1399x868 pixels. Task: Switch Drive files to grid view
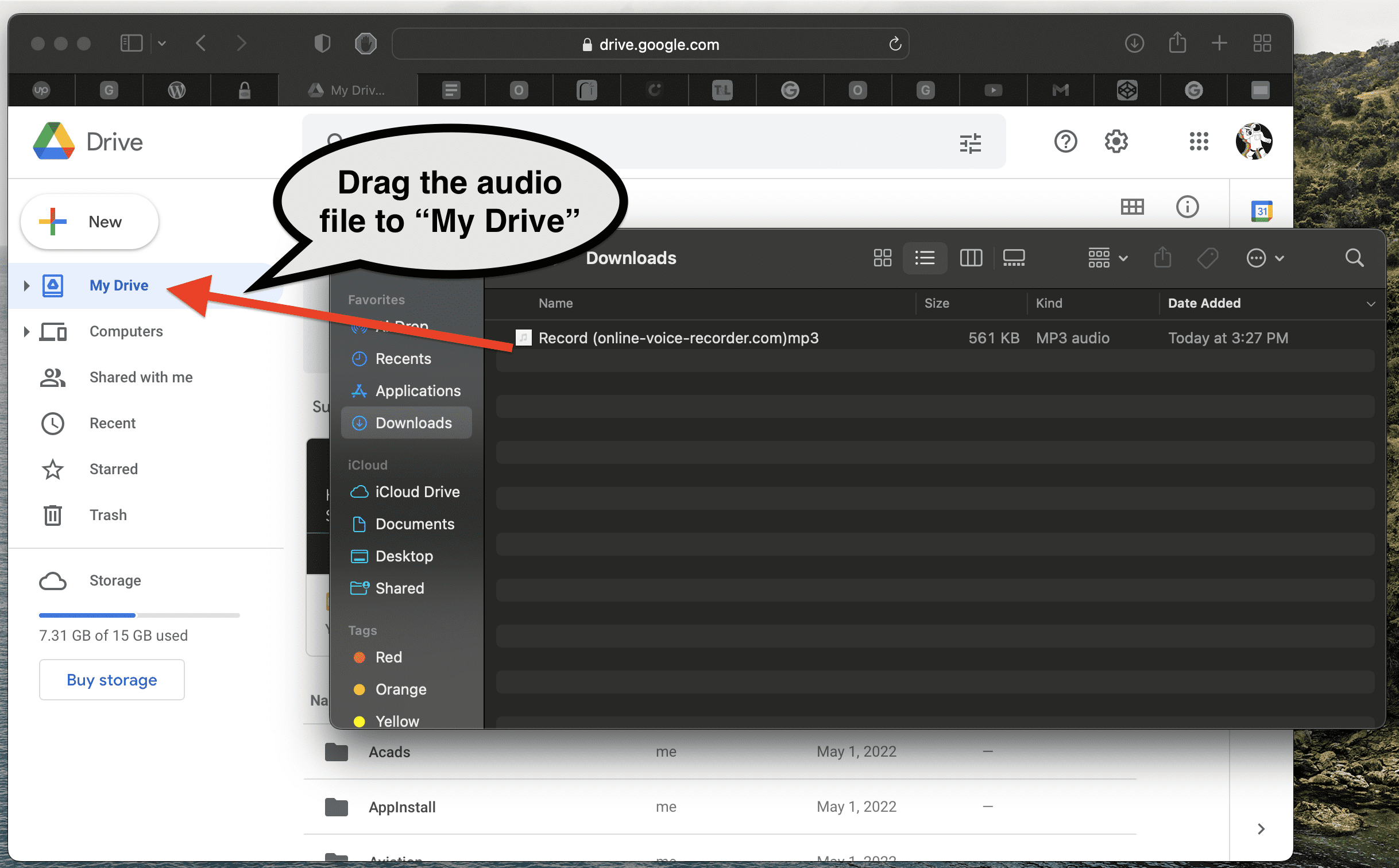point(1132,207)
